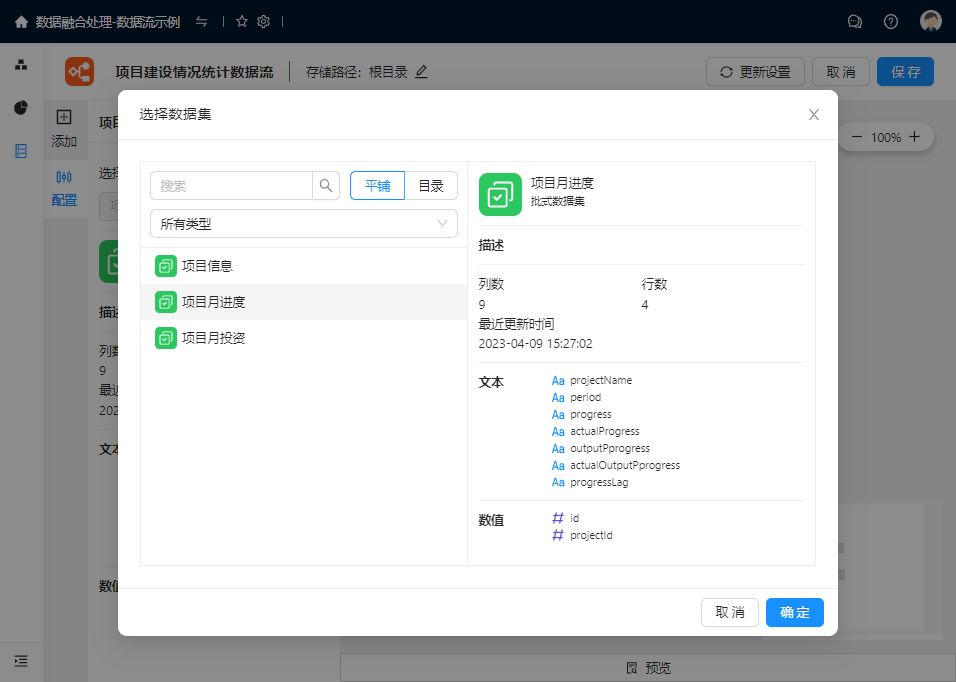Click the 确定 confirm button
The image size is (956, 682).
[x=794, y=612]
